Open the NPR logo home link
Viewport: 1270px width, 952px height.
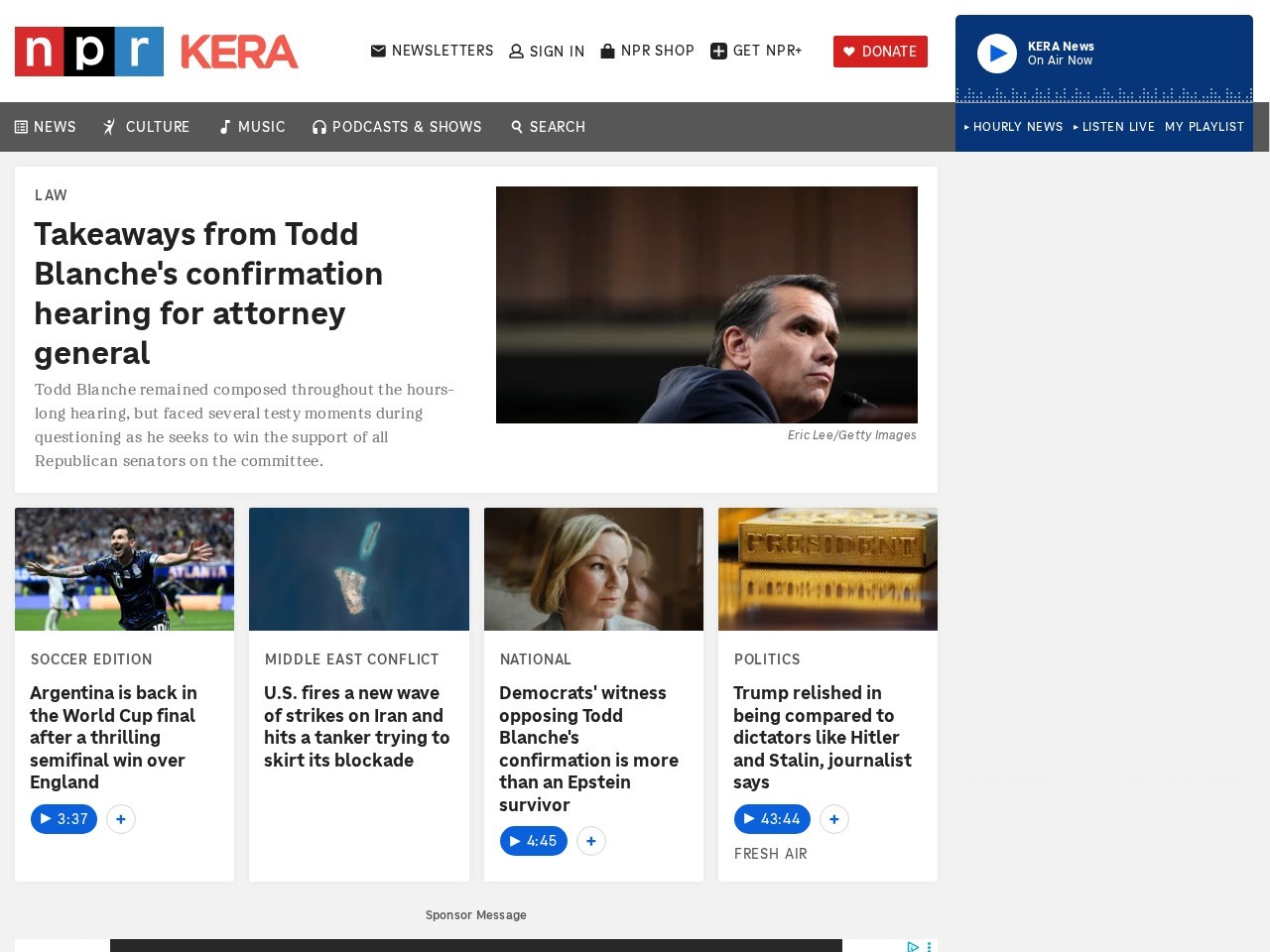click(89, 52)
